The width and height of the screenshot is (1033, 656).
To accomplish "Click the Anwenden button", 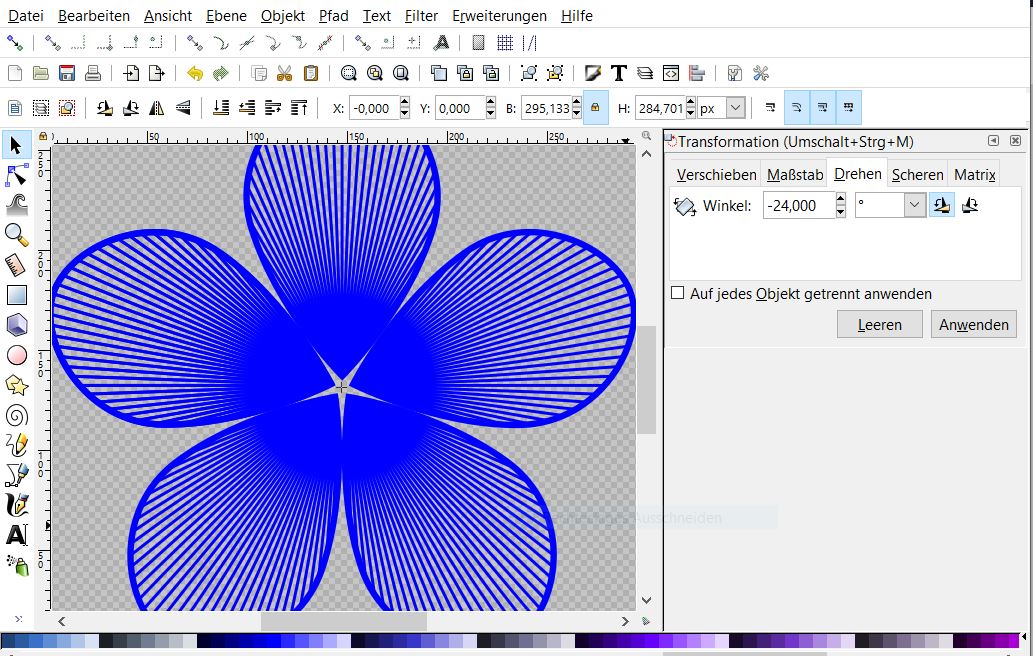I will click(x=973, y=324).
